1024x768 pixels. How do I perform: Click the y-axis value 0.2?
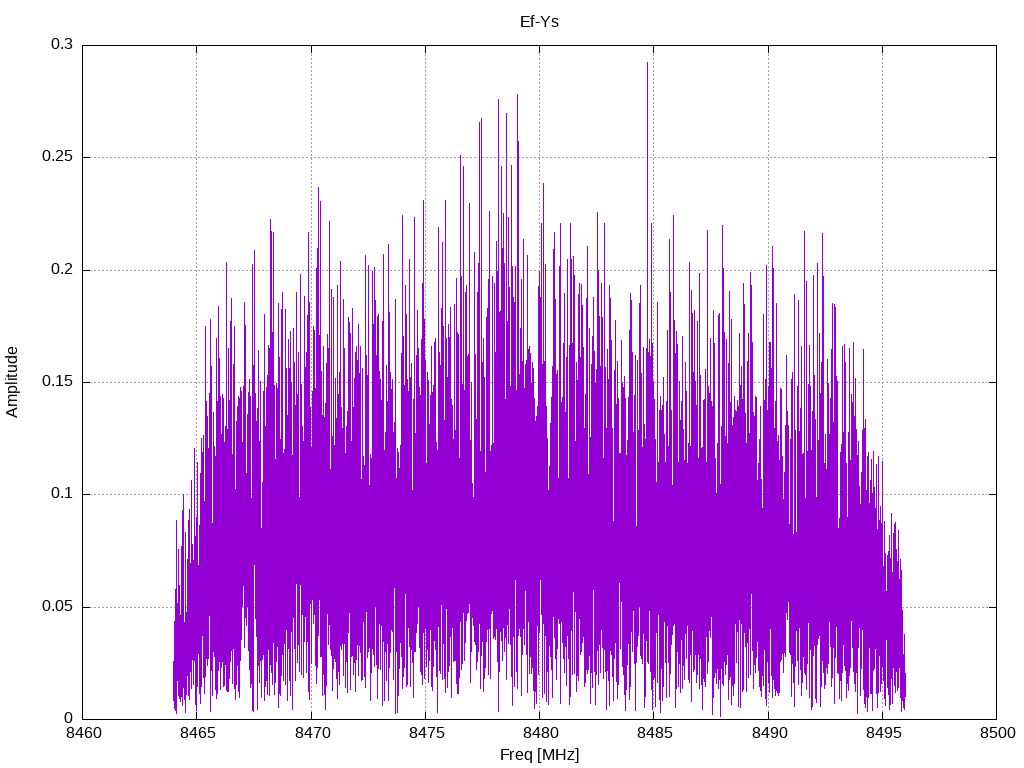coord(62,269)
